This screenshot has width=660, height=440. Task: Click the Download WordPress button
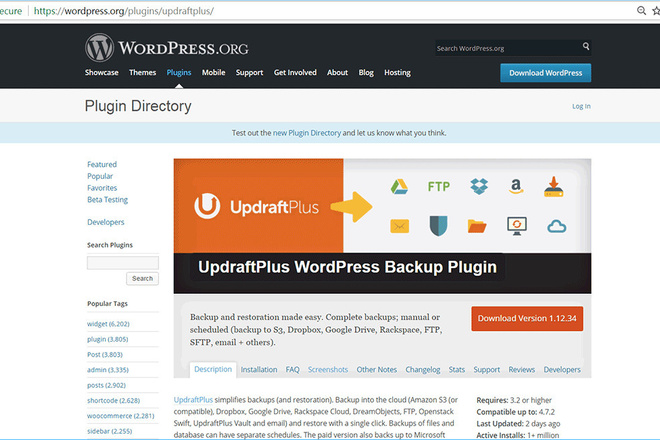coord(546,73)
